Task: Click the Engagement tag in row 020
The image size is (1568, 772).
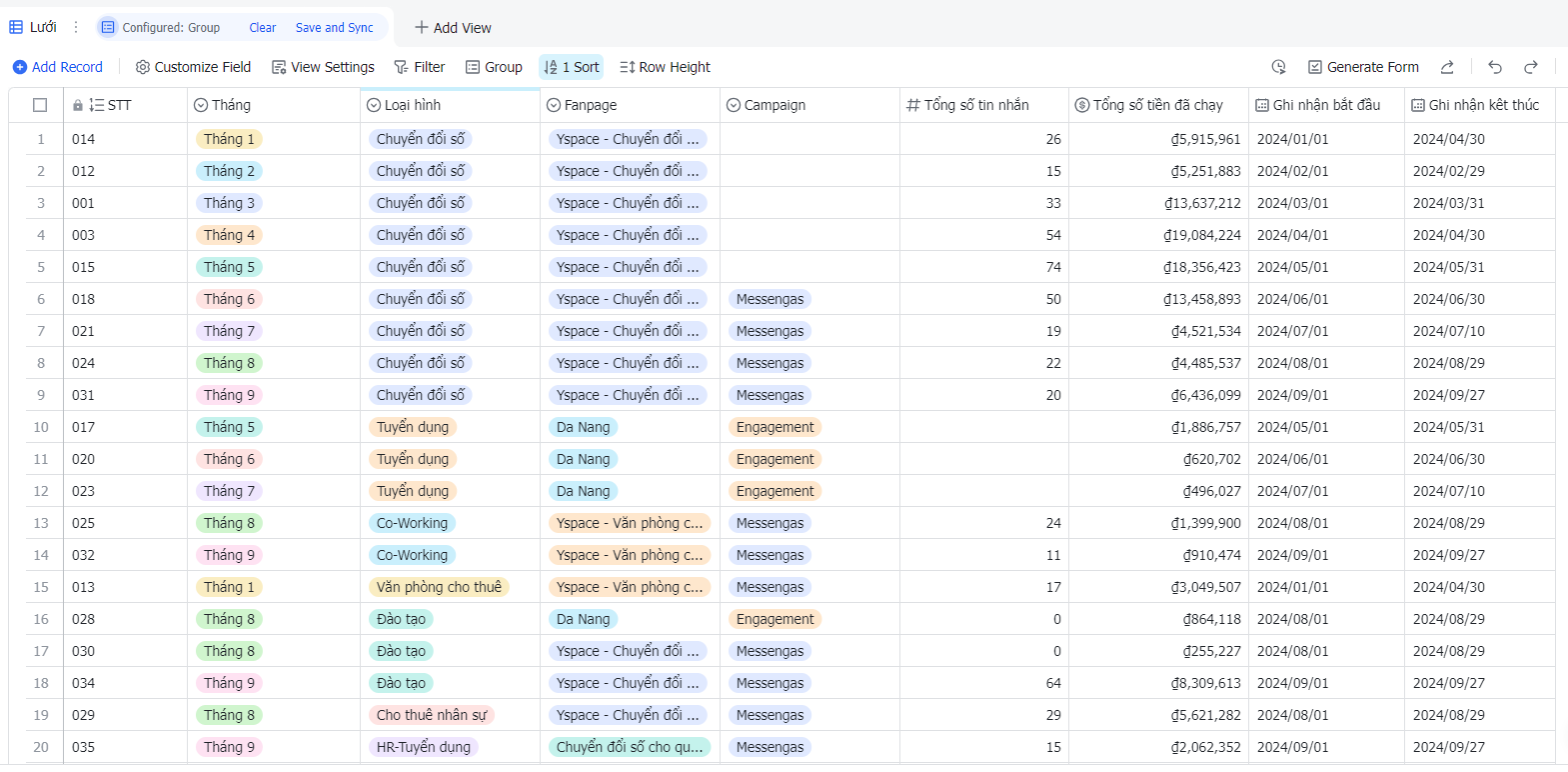Action: click(775, 459)
